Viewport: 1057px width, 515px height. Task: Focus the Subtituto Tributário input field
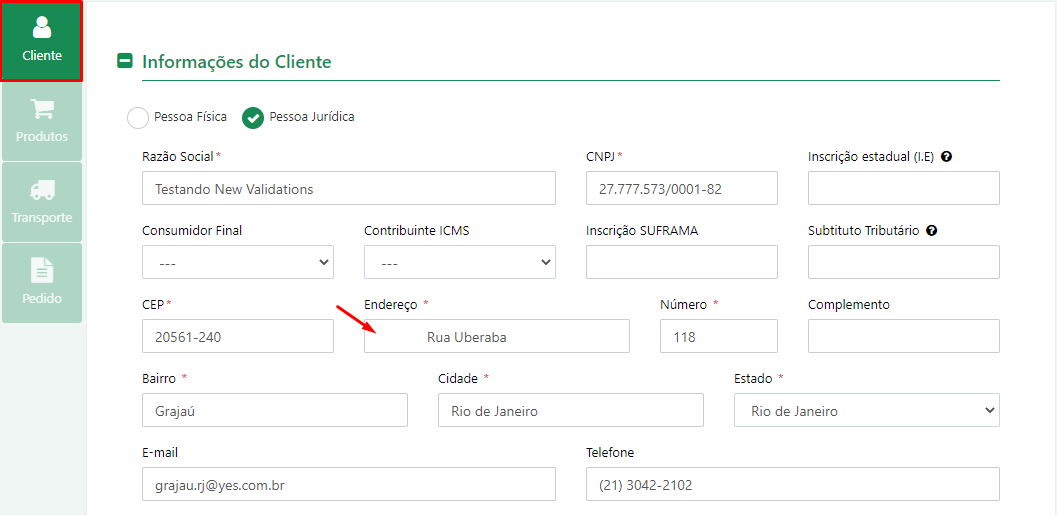pos(903,262)
